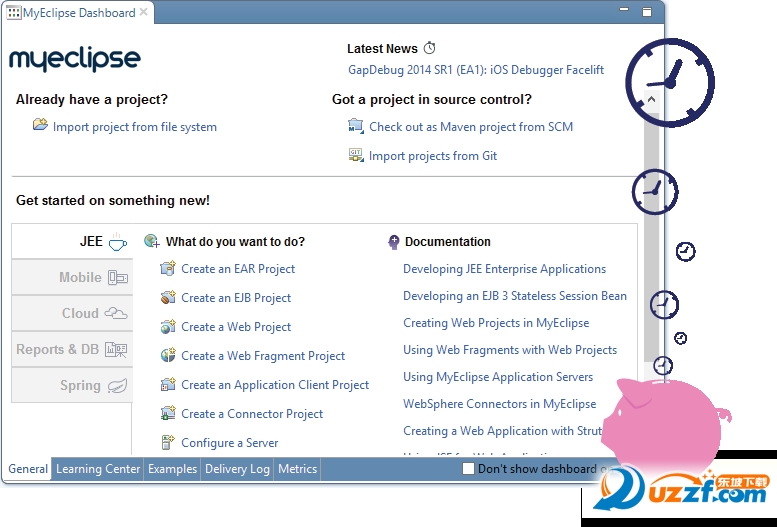The height and width of the screenshot is (527, 777).
Task: Click Create a Web Fragment Project link
Action: coord(263,355)
